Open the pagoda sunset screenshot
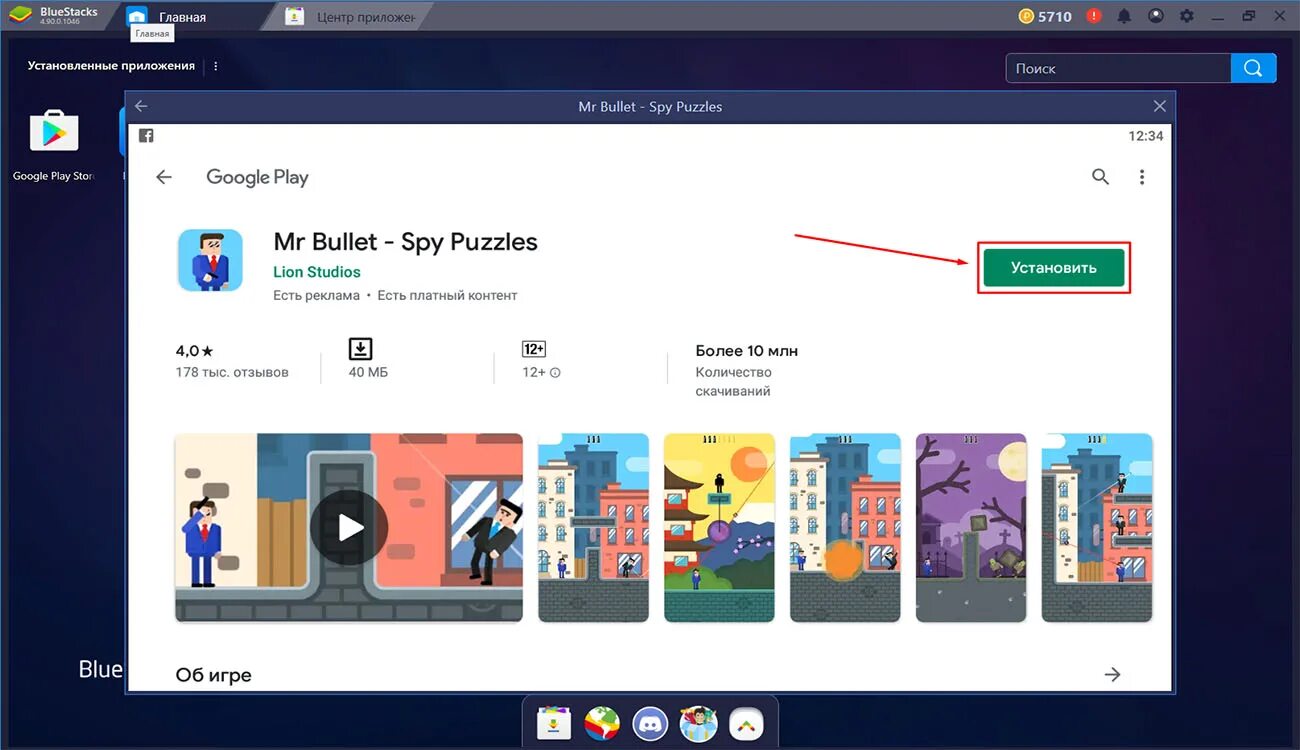 (720, 527)
